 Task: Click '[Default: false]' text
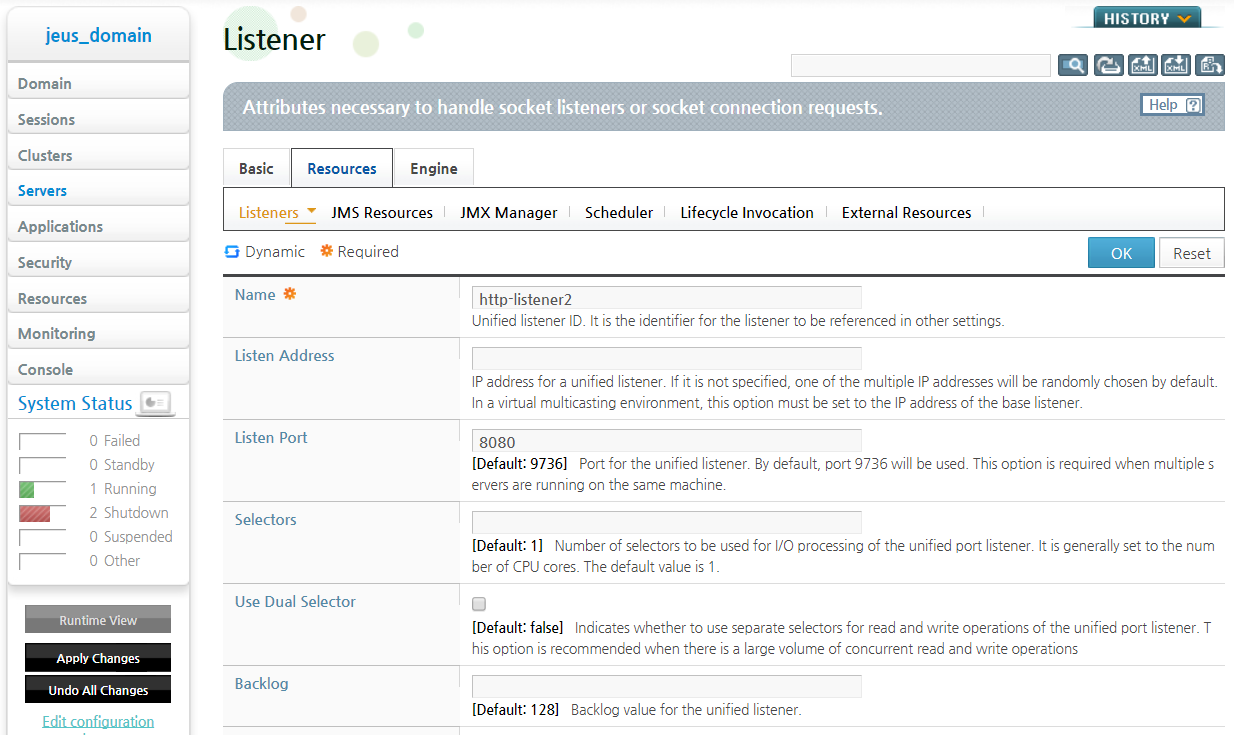click(517, 628)
